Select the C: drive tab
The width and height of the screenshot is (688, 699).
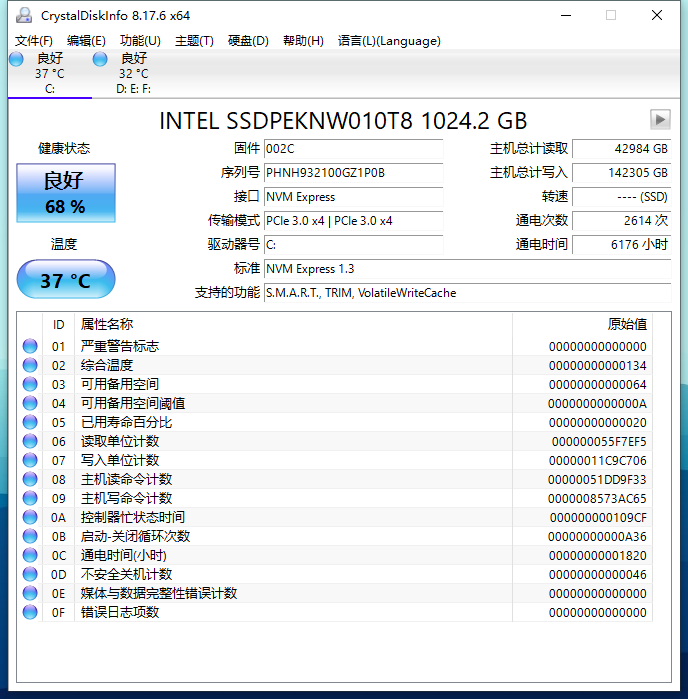click(49, 73)
